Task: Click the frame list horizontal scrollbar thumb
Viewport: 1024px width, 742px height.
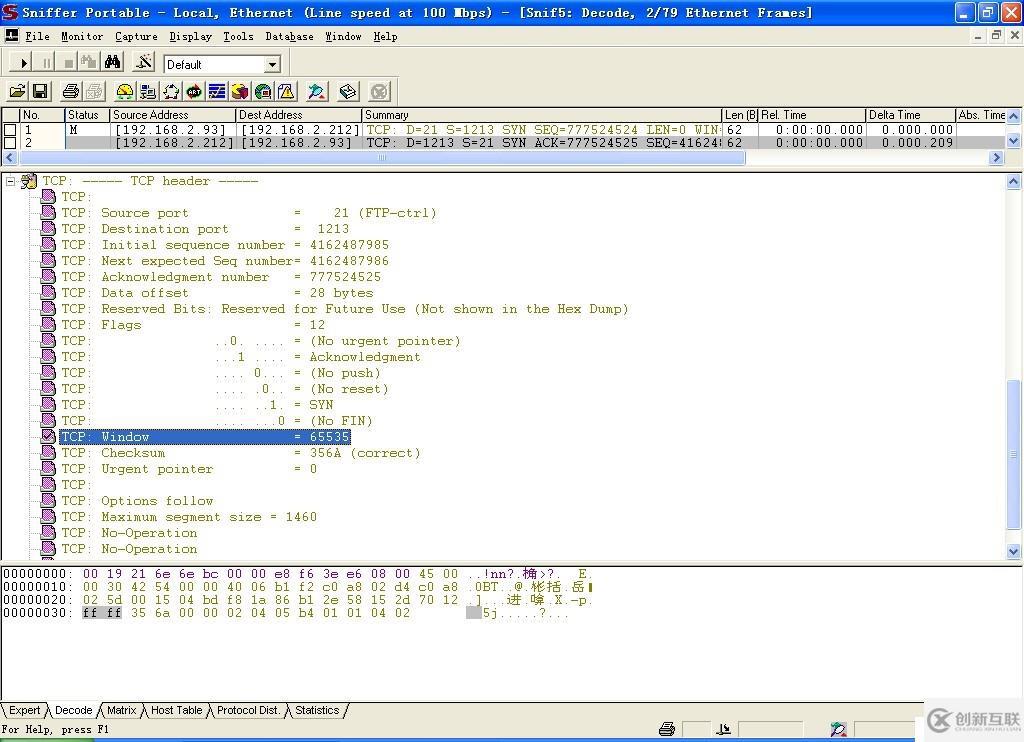Action: (x=381, y=157)
